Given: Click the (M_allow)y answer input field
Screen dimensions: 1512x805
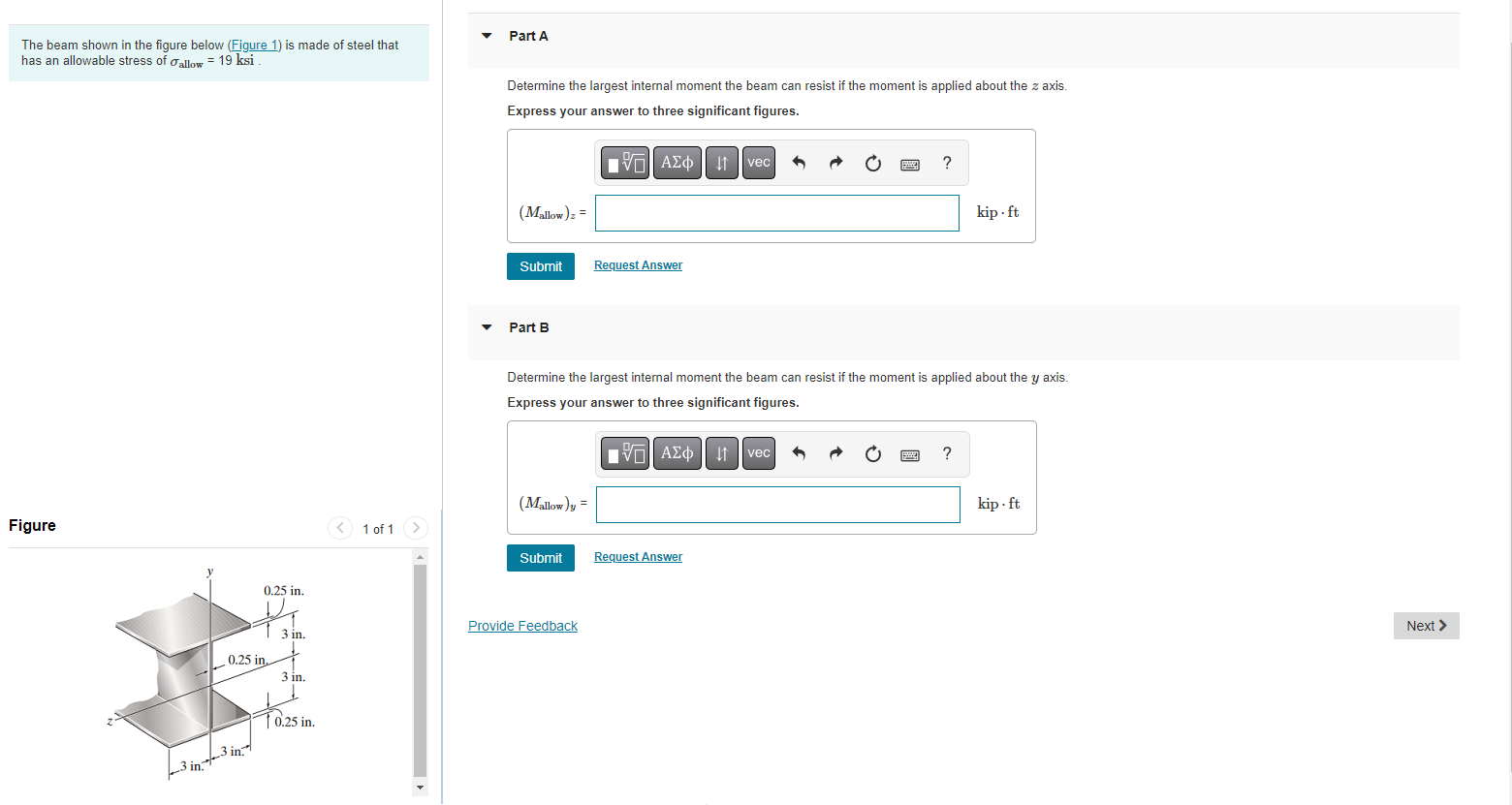Looking at the screenshot, I should 778,505.
